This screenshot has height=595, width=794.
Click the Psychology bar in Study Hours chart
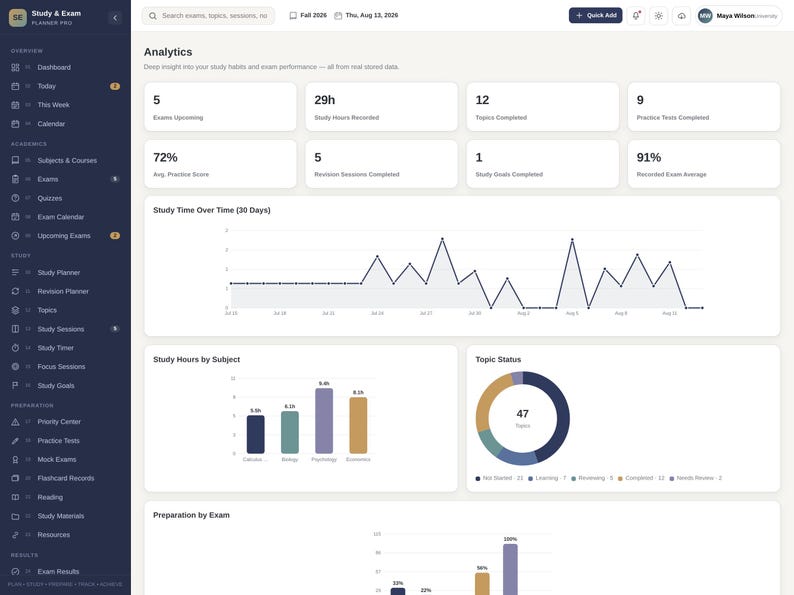click(x=324, y=421)
